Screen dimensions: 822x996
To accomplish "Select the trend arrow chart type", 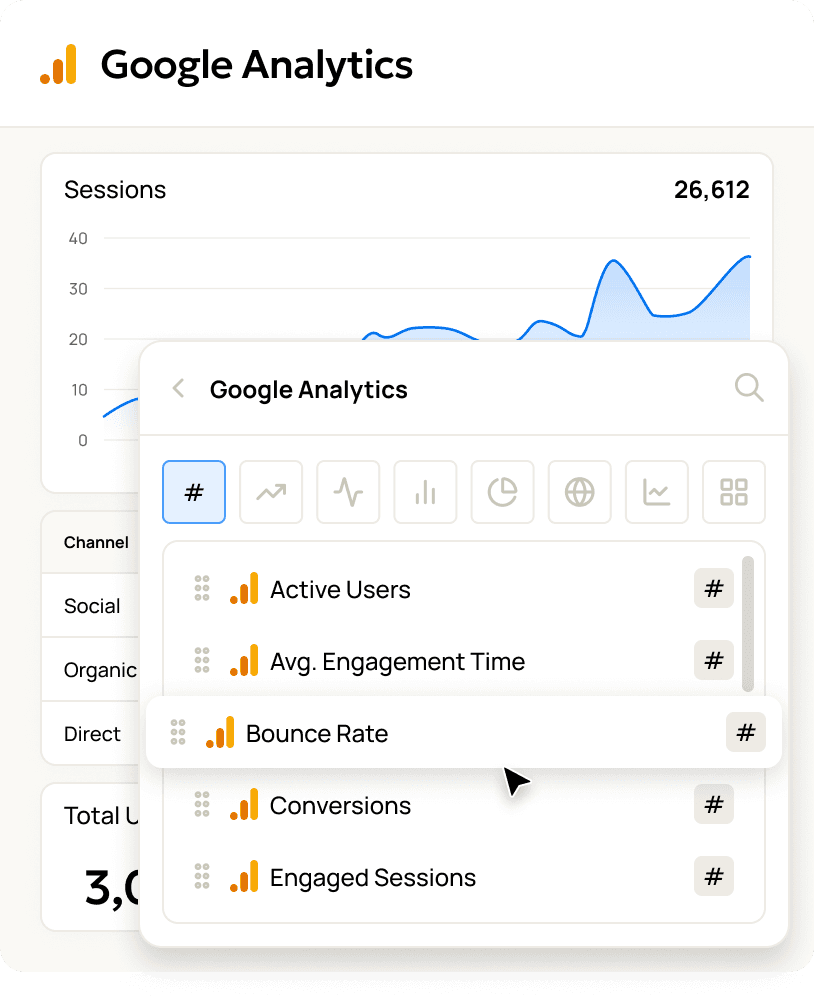I will (271, 492).
